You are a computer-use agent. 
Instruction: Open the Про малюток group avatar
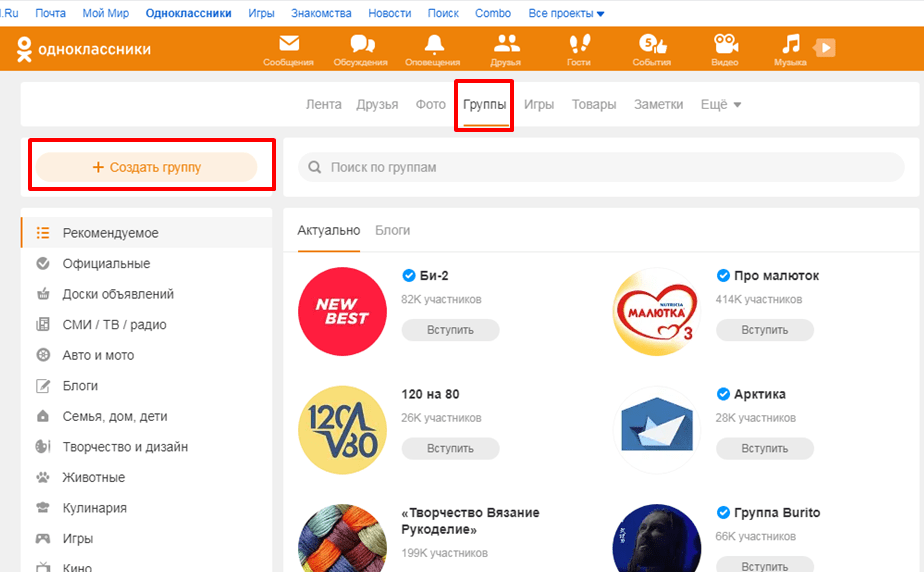point(656,312)
